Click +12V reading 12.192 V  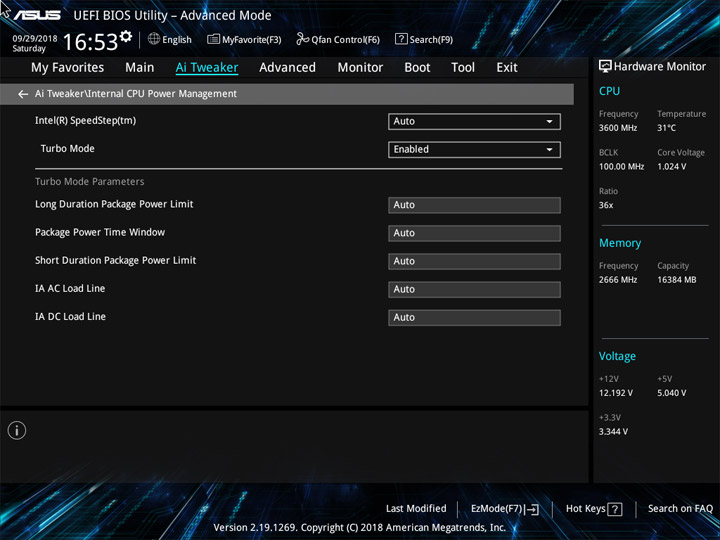pos(616,393)
